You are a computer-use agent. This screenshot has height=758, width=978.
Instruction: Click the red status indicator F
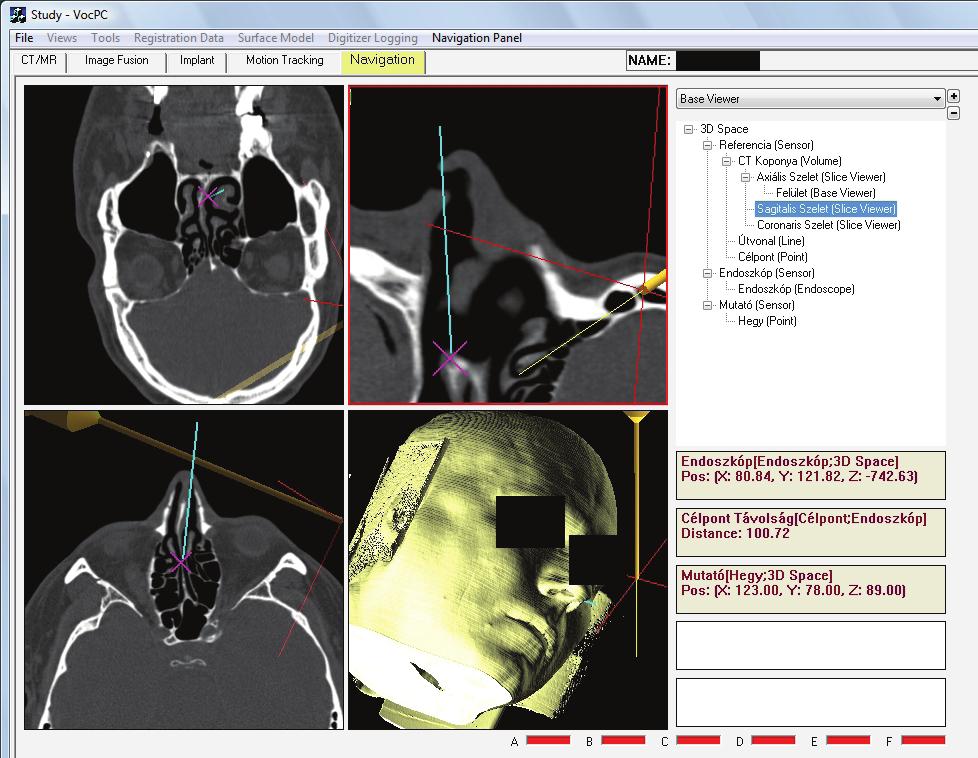pyautogui.click(x=923, y=740)
